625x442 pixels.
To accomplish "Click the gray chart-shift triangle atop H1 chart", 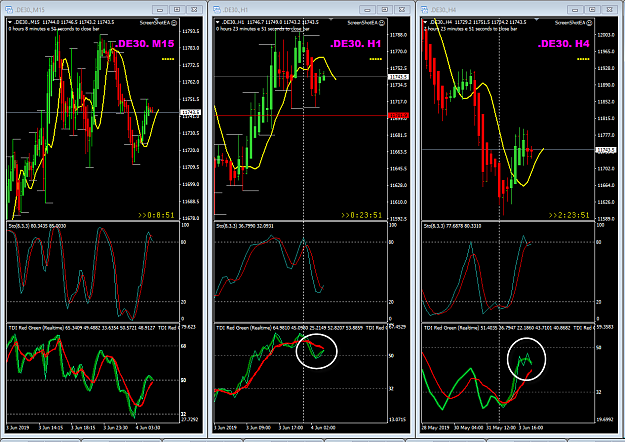I will [x=331, y=19].
